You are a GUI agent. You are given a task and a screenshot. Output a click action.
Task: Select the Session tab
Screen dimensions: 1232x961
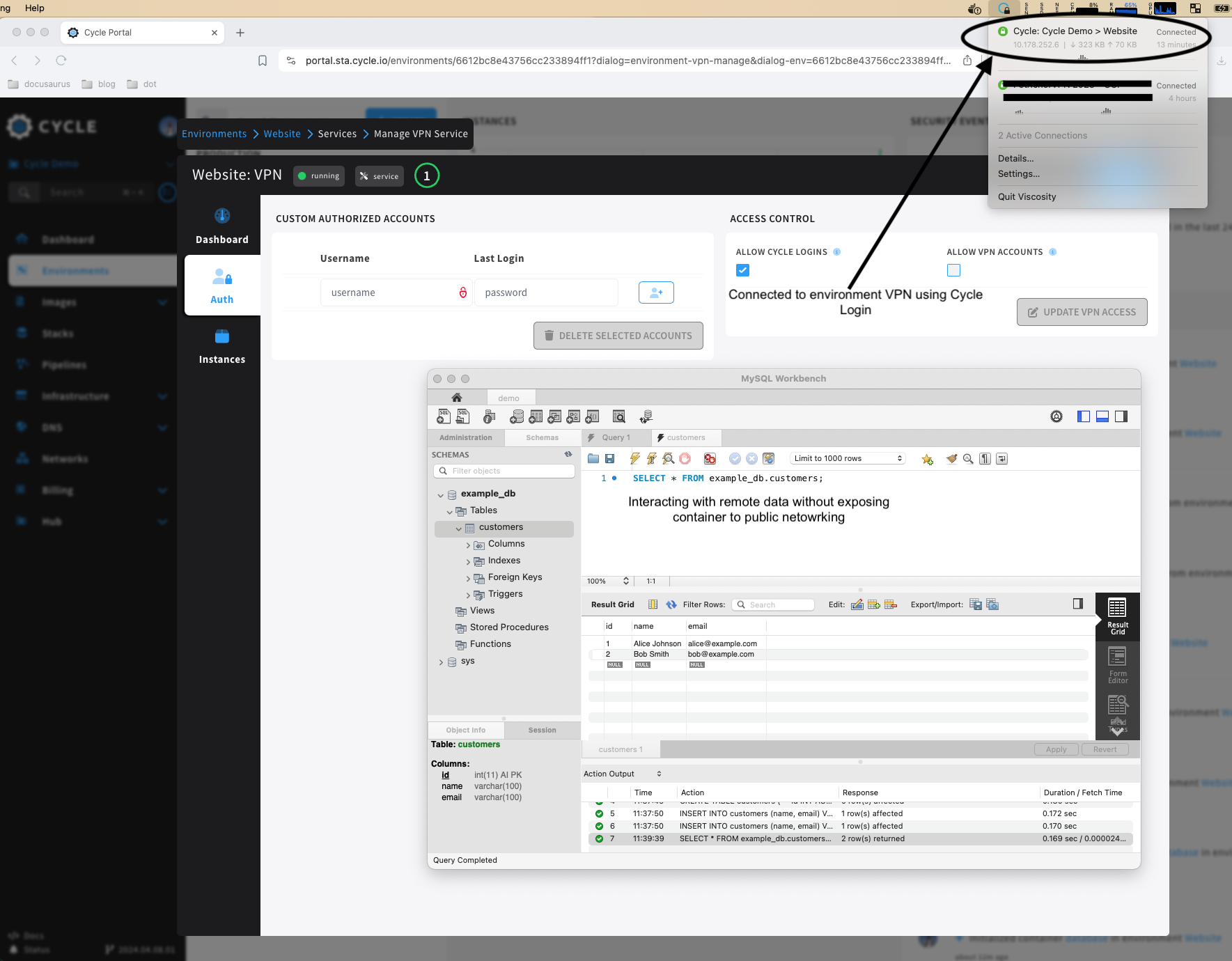point(543,730)
